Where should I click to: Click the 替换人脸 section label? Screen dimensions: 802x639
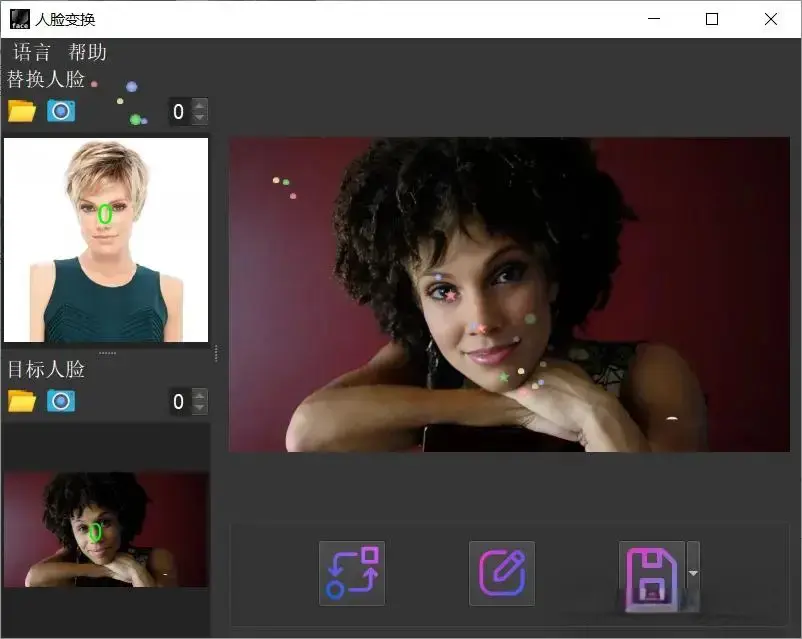click(x=46, y=79)
